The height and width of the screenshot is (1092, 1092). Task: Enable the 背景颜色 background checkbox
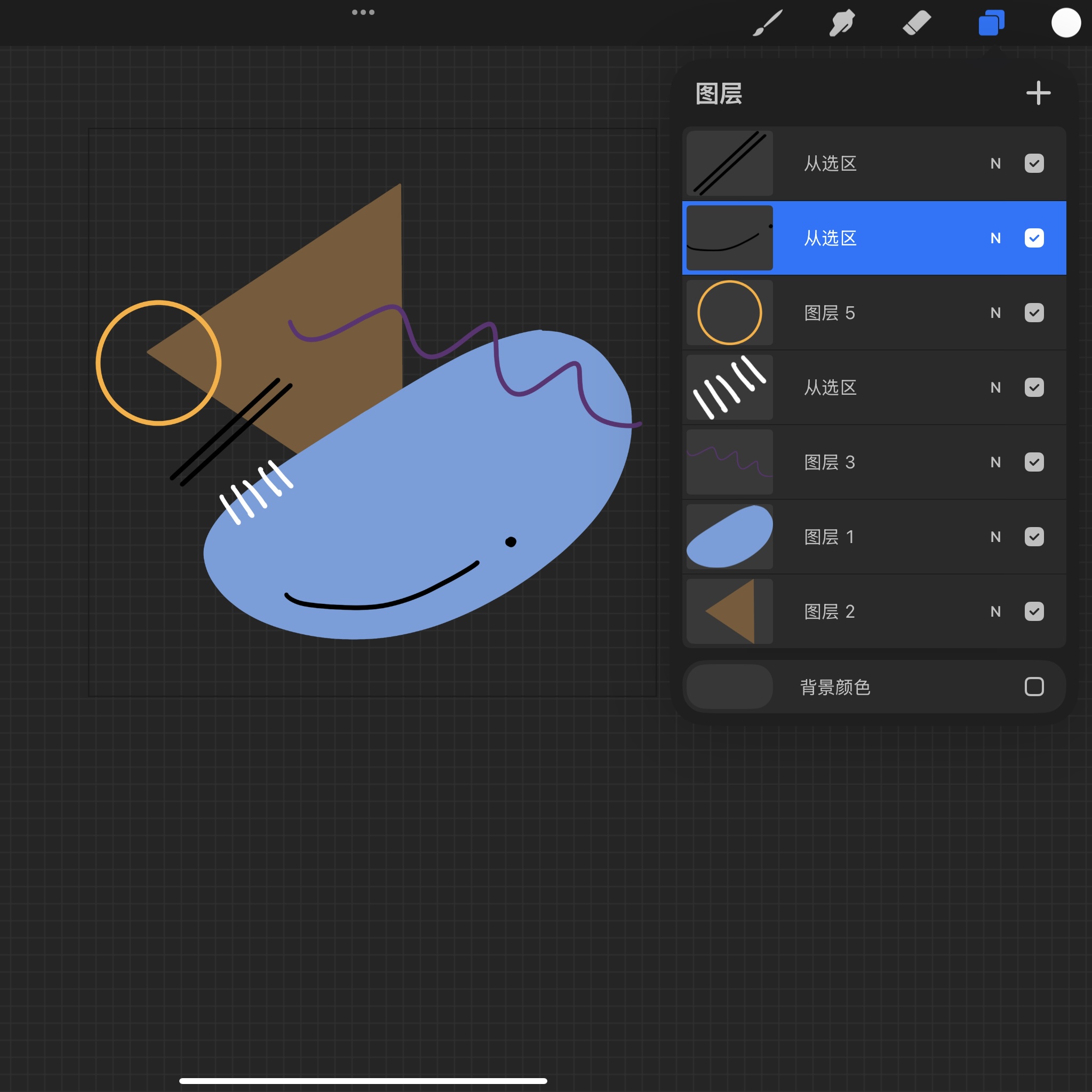point(1034,686)
